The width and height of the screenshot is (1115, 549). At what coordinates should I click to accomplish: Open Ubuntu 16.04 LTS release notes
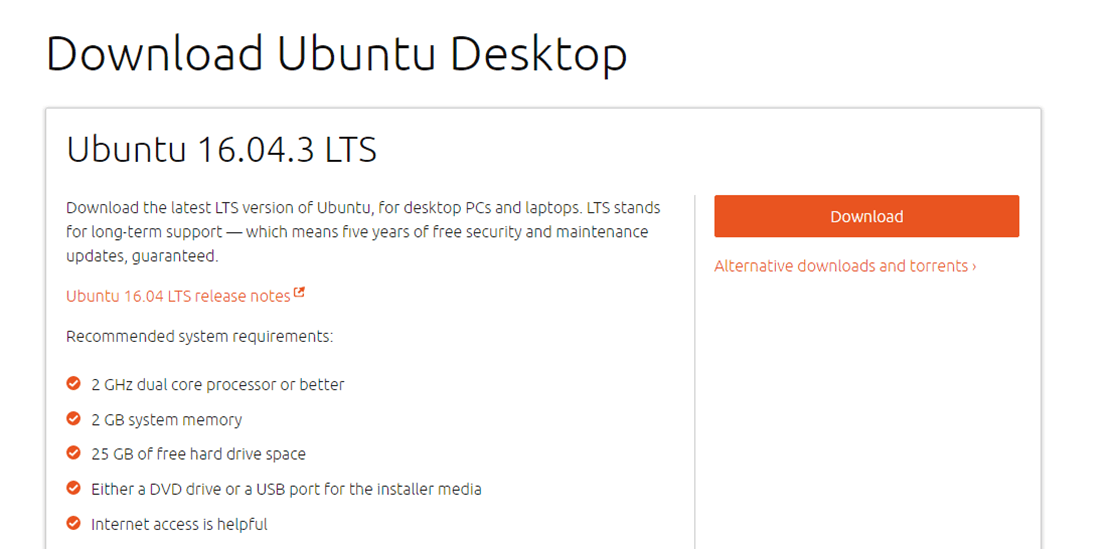[x=178, y=296]
